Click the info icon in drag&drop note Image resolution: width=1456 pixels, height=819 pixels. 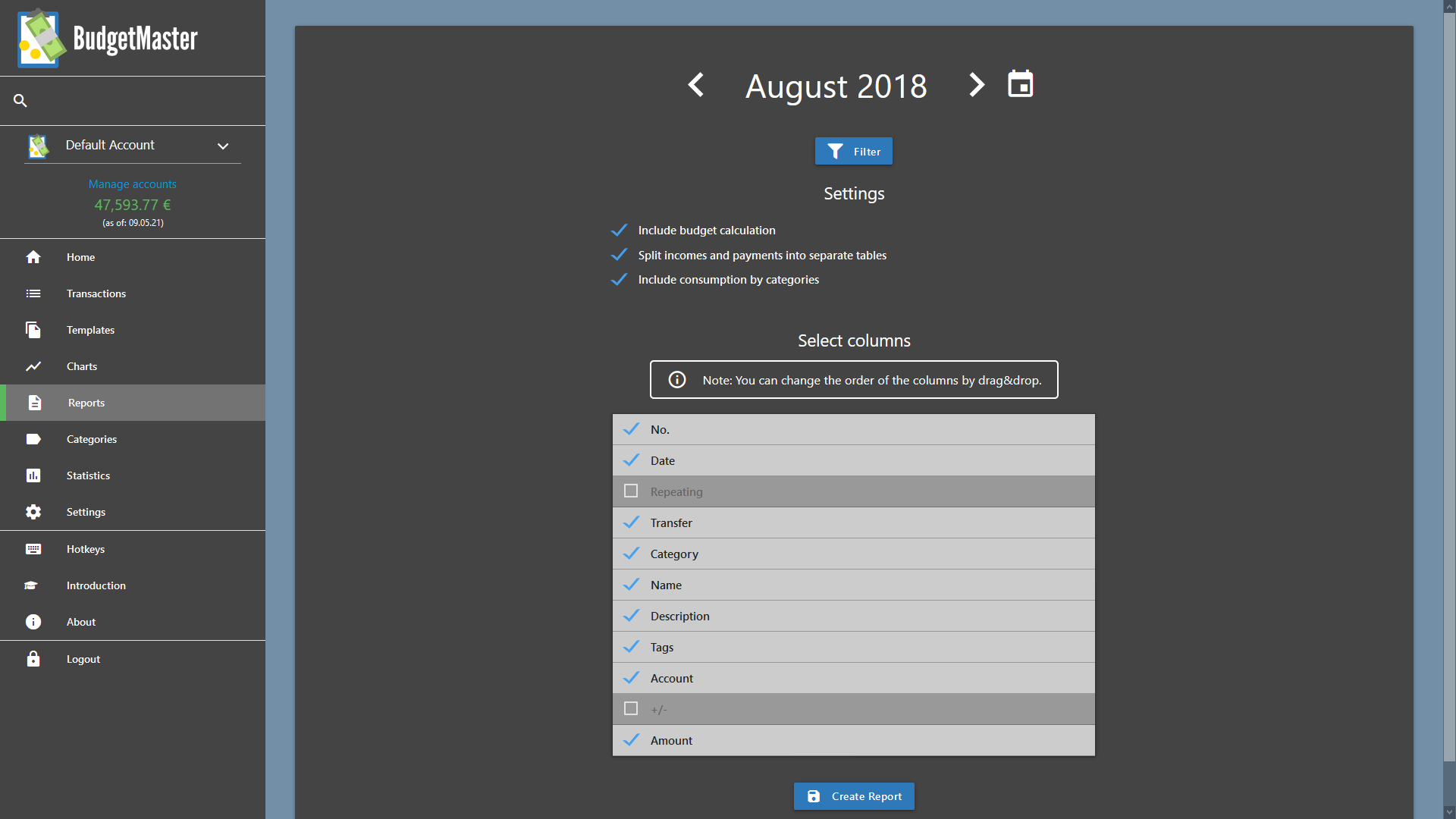click(x=677, y=379)
